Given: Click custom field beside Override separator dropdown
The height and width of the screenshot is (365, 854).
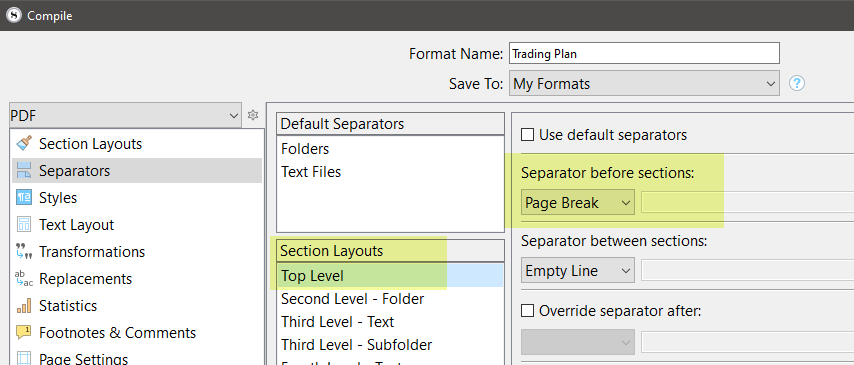Looking at the screenshot, I should click(747, 342).
